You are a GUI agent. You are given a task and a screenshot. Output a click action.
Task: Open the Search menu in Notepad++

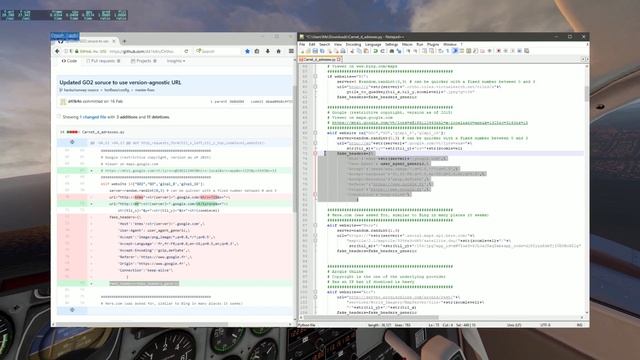tap(324, 44)
